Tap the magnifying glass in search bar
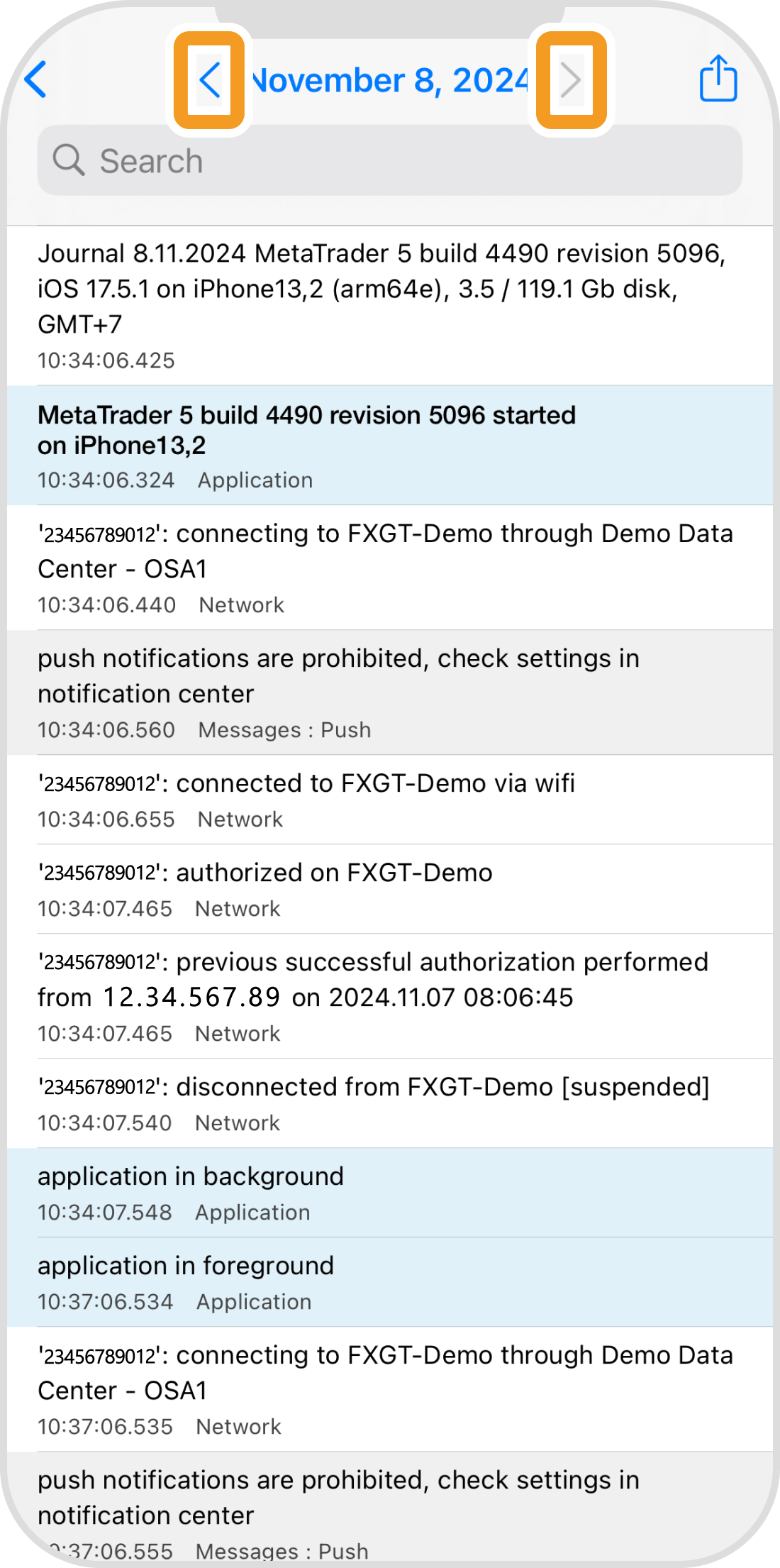 (x=69, y=160)
